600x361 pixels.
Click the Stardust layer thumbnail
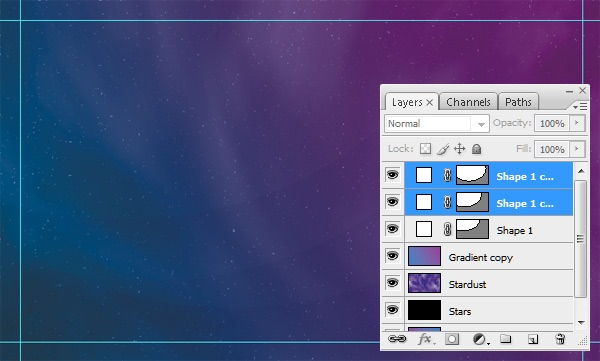(x=424, y=283)
